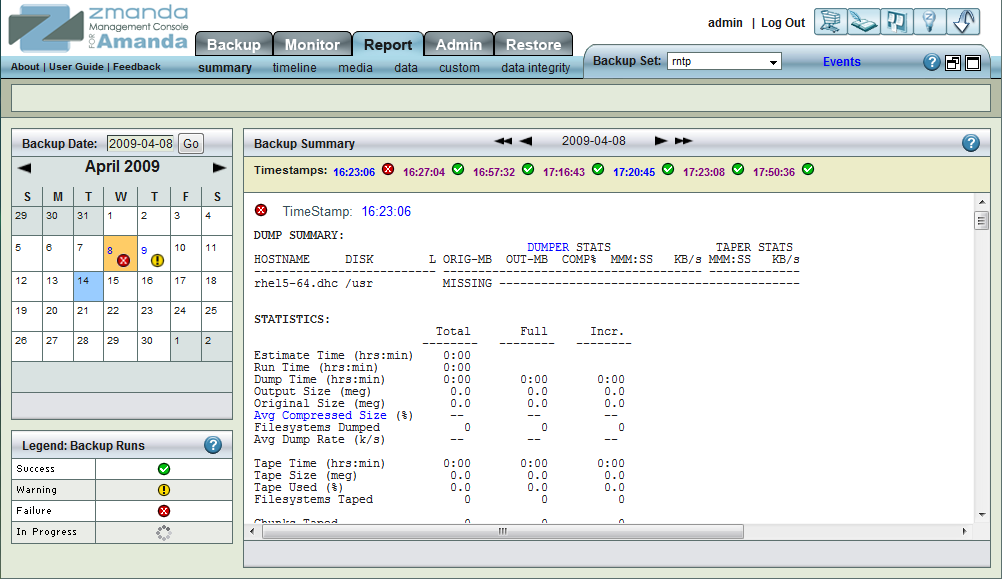Screen dimensions: 1002x579
Task: Go to next backup date arrow
Action: 661,141
